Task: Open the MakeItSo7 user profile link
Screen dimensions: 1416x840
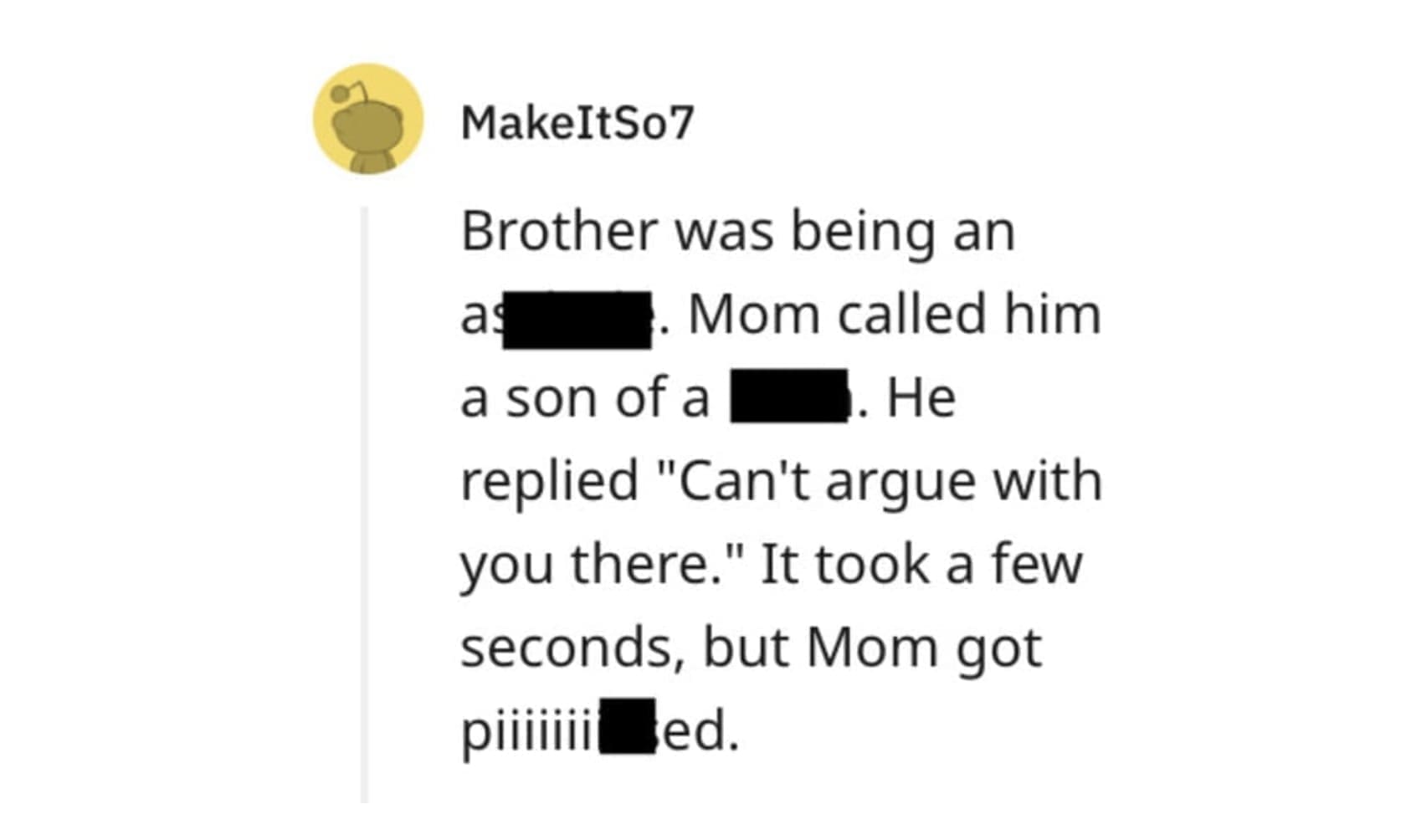Action: (577, 123)
